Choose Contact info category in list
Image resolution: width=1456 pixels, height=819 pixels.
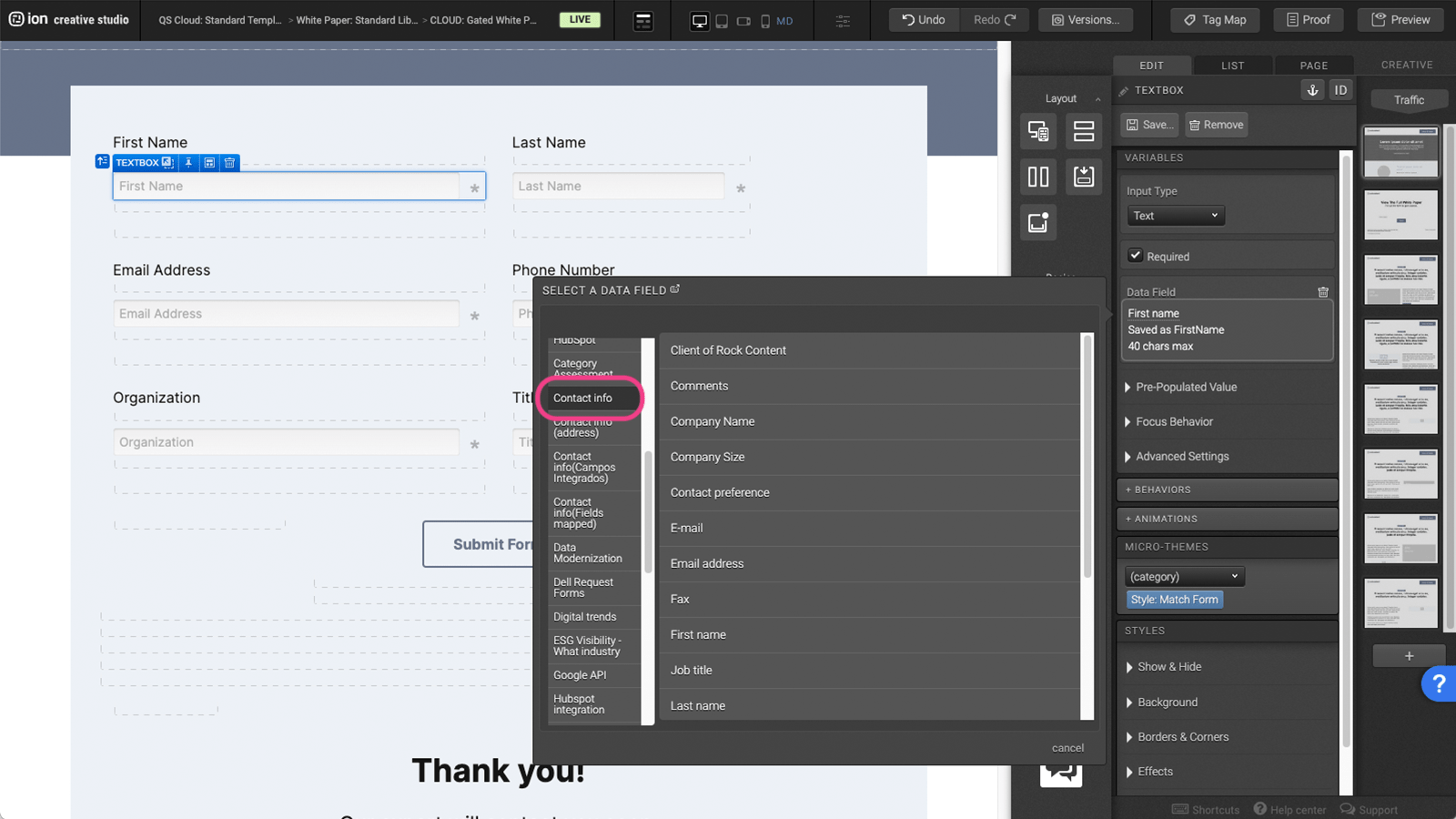tap(582, 399)
